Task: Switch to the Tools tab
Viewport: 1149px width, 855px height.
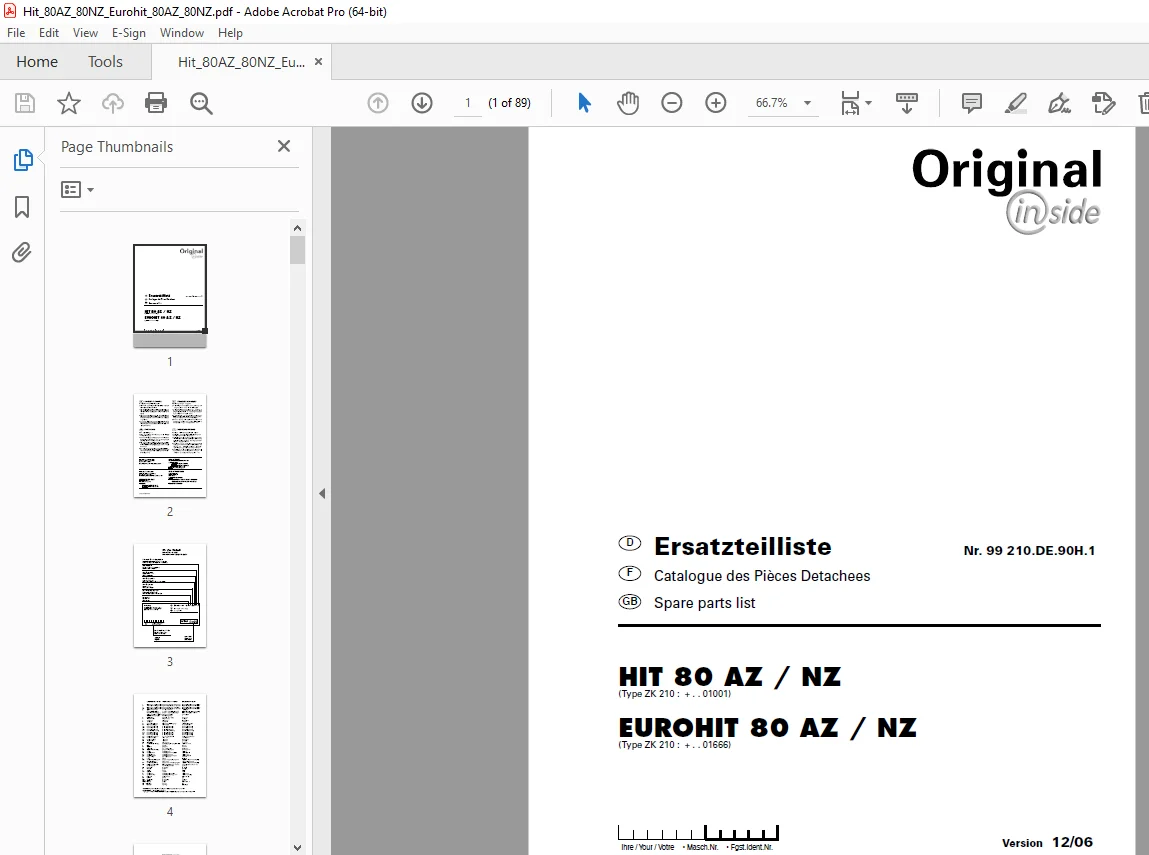Action: (x=106, y=62)
